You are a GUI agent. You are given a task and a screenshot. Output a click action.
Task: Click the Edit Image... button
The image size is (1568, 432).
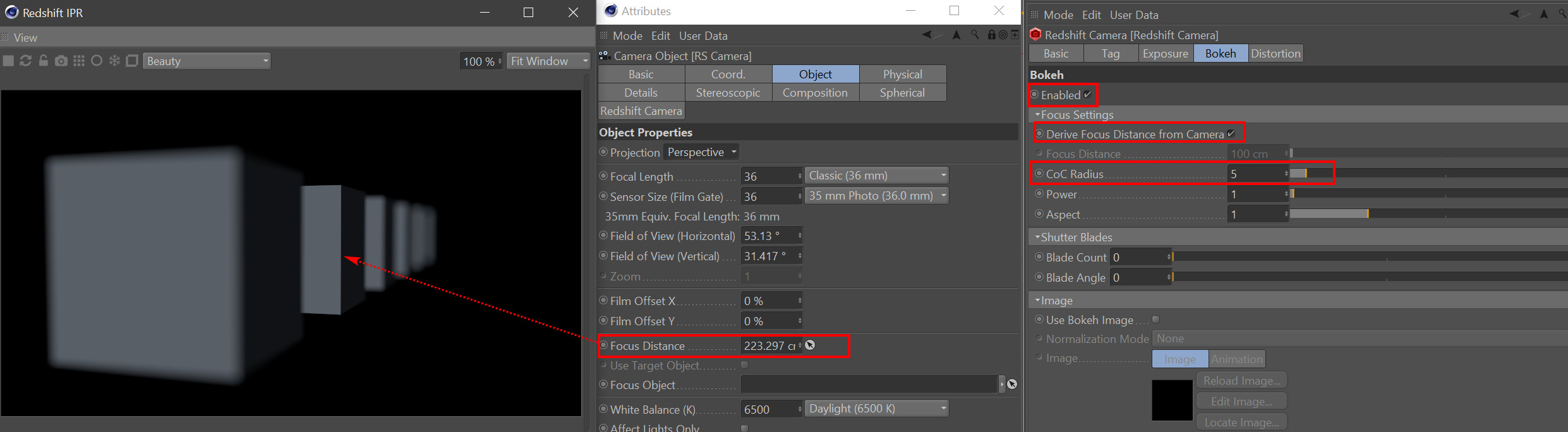[1242, 401]
